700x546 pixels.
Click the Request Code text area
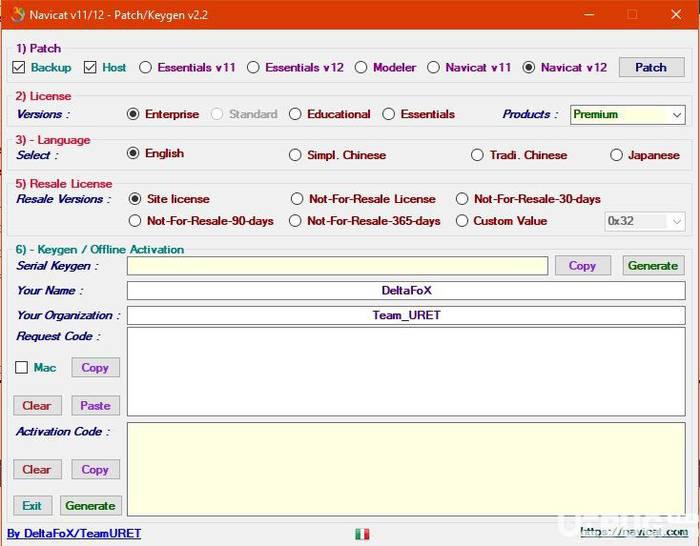click(406, 372)
